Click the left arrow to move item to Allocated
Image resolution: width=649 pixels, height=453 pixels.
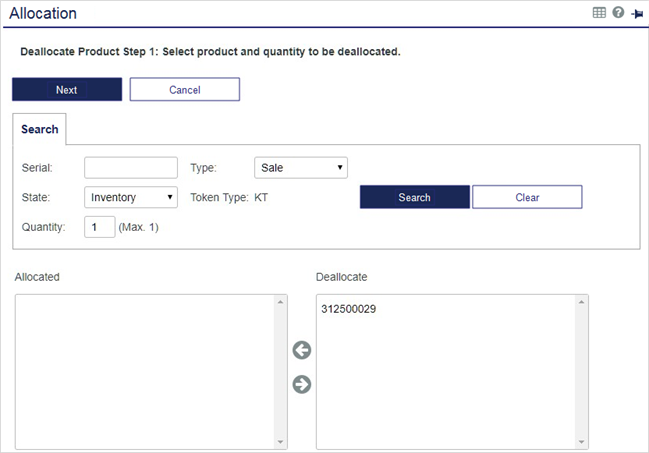(x=301, y=350)
